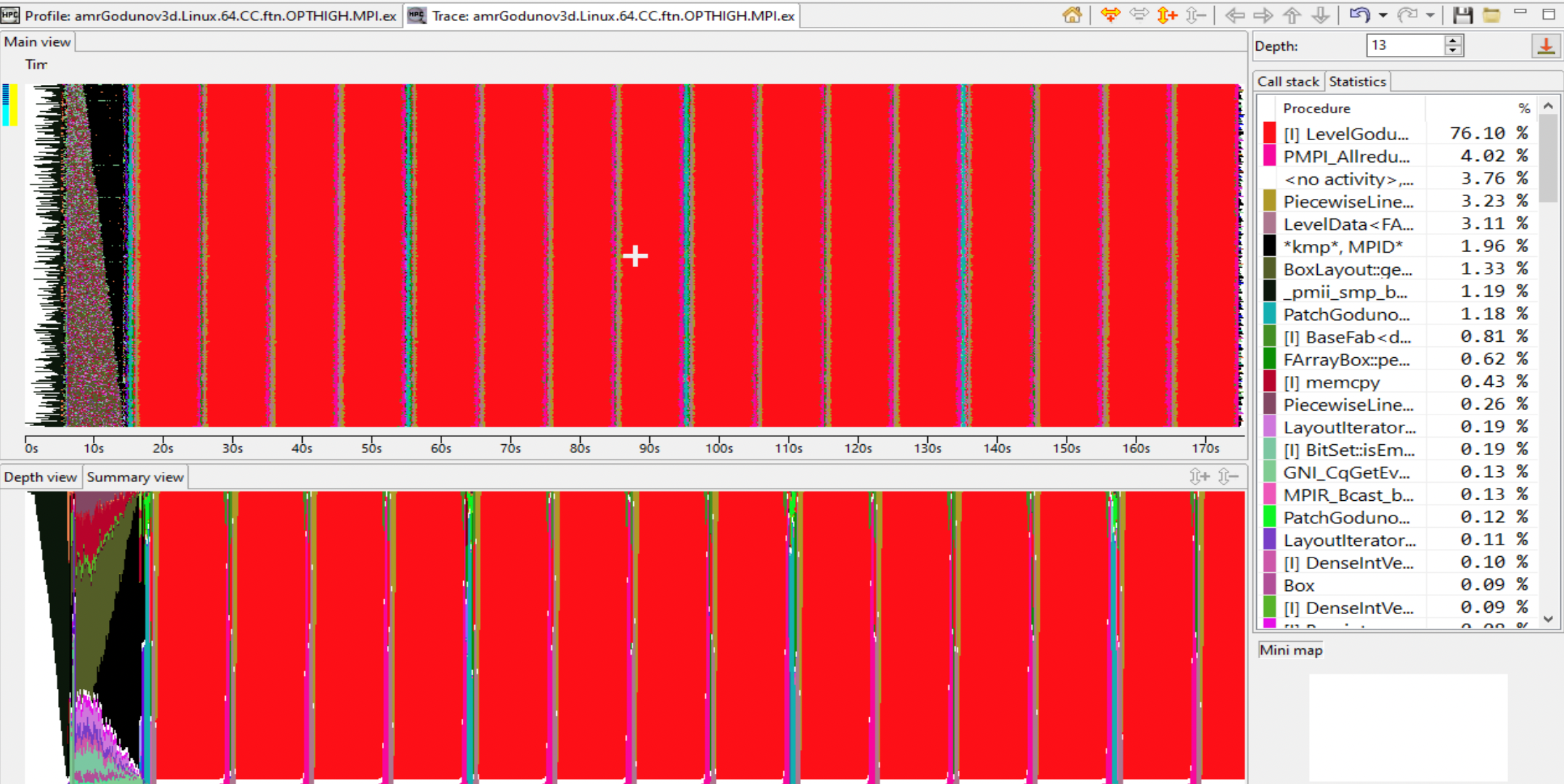
Task: Zoom out vertically with the arrow-minus icon
Action: tap(1196, 15)
